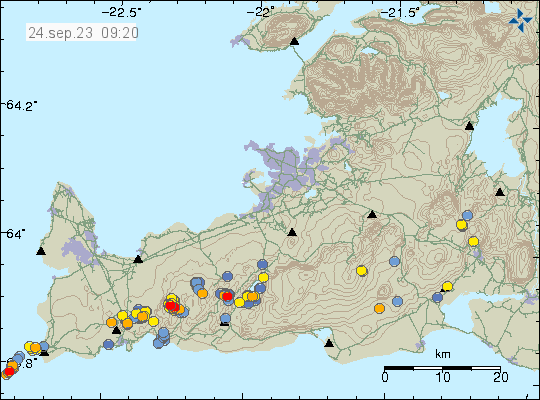Select the black triangle station beside the large lake
The width and height of the screenshot is (540, 400).
(469, 126)
